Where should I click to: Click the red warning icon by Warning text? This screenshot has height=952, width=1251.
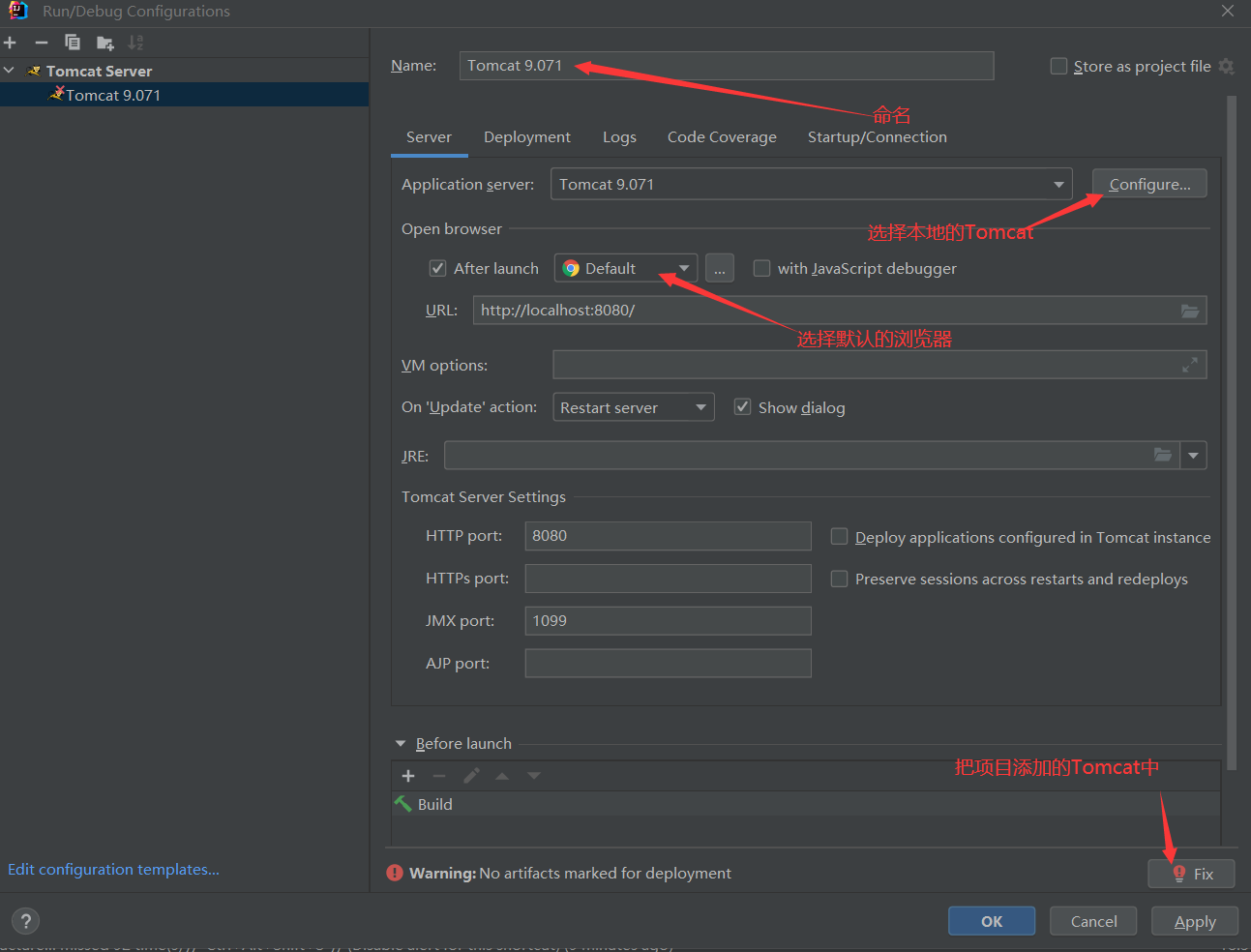coord(395,873)
